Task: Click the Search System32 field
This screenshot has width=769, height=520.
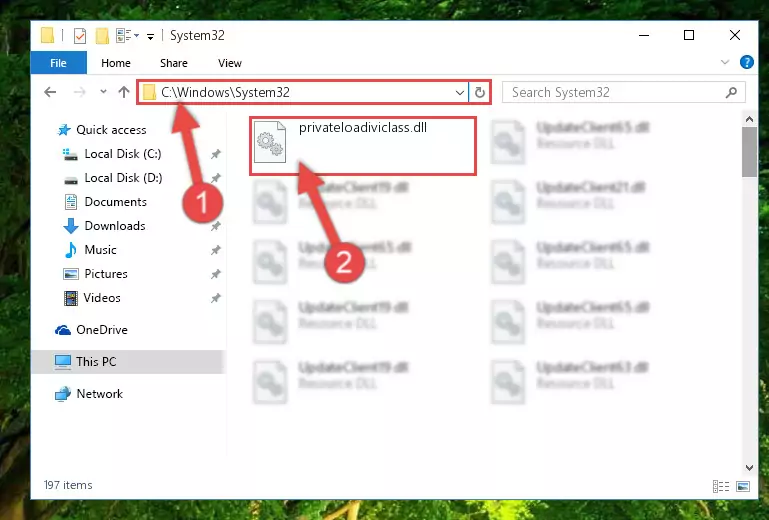Action: (x=623, y=92)
